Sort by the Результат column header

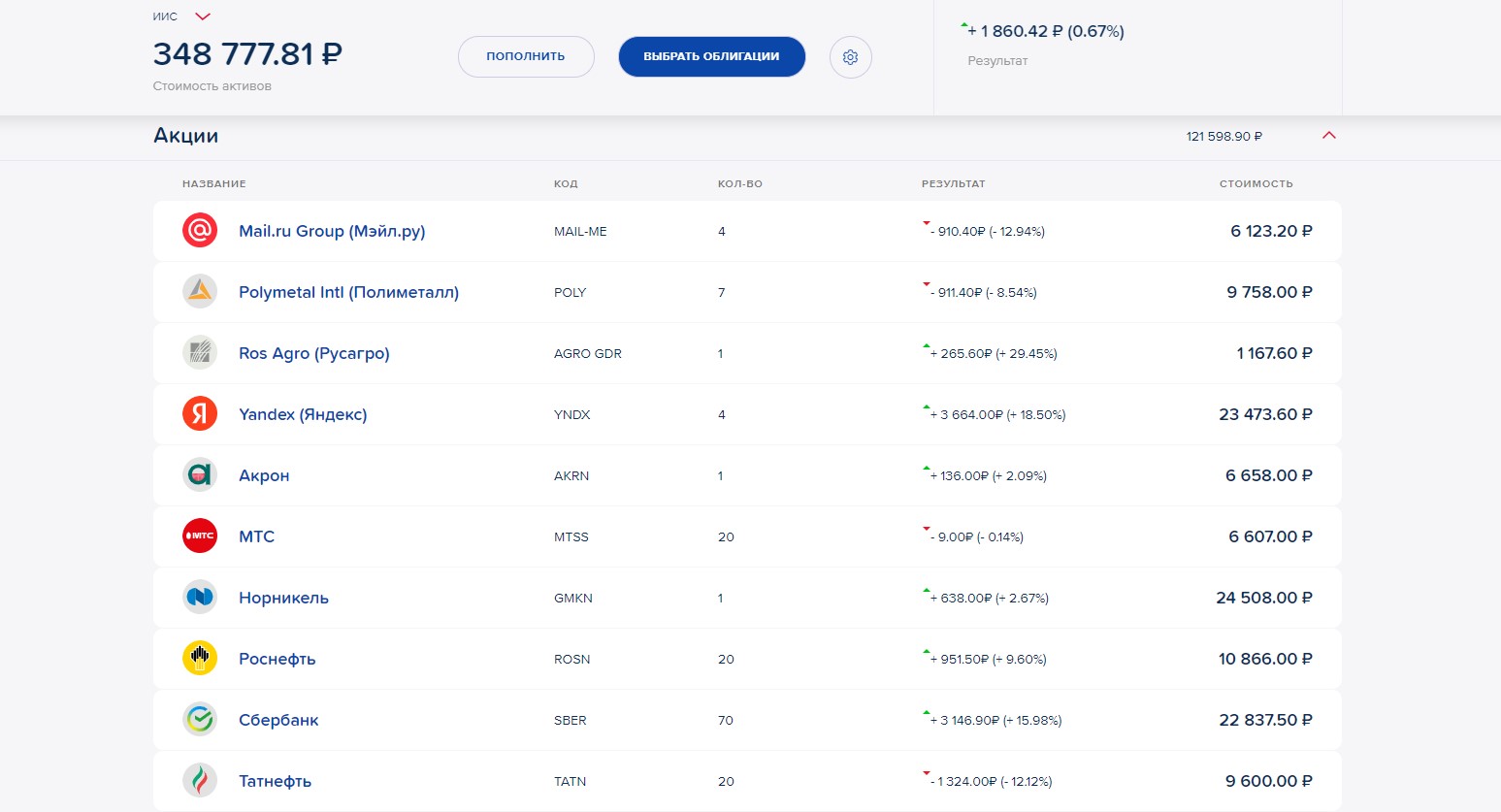click(x=953, y=183)
